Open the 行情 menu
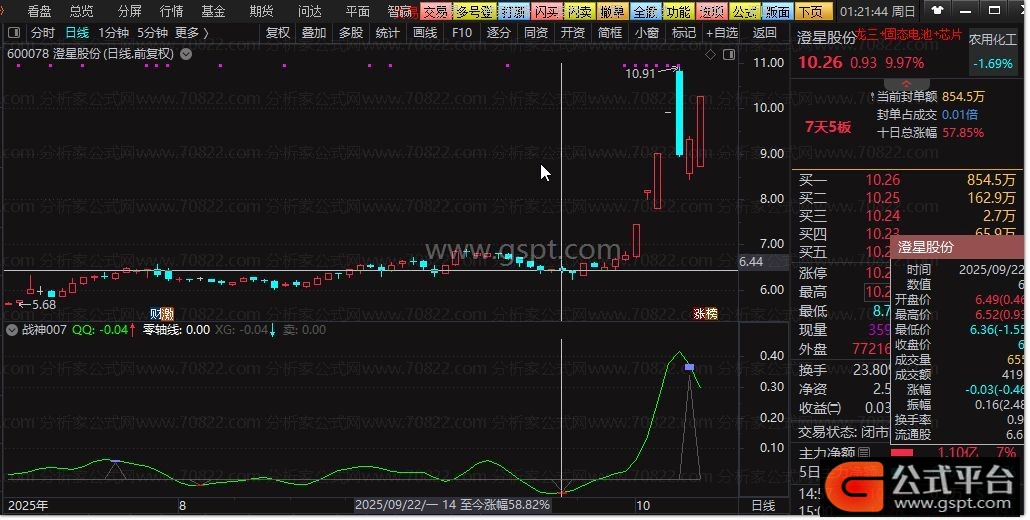Image resolution: width=1030 pixels, height=520 pixels. pyautogui.click(x=172, y=11)
